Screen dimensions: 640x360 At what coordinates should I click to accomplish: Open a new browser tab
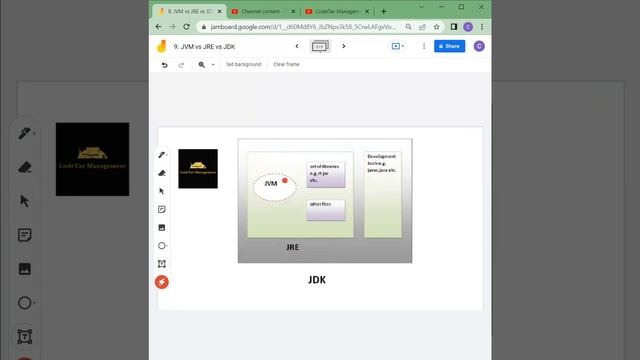tap(383, 11)
